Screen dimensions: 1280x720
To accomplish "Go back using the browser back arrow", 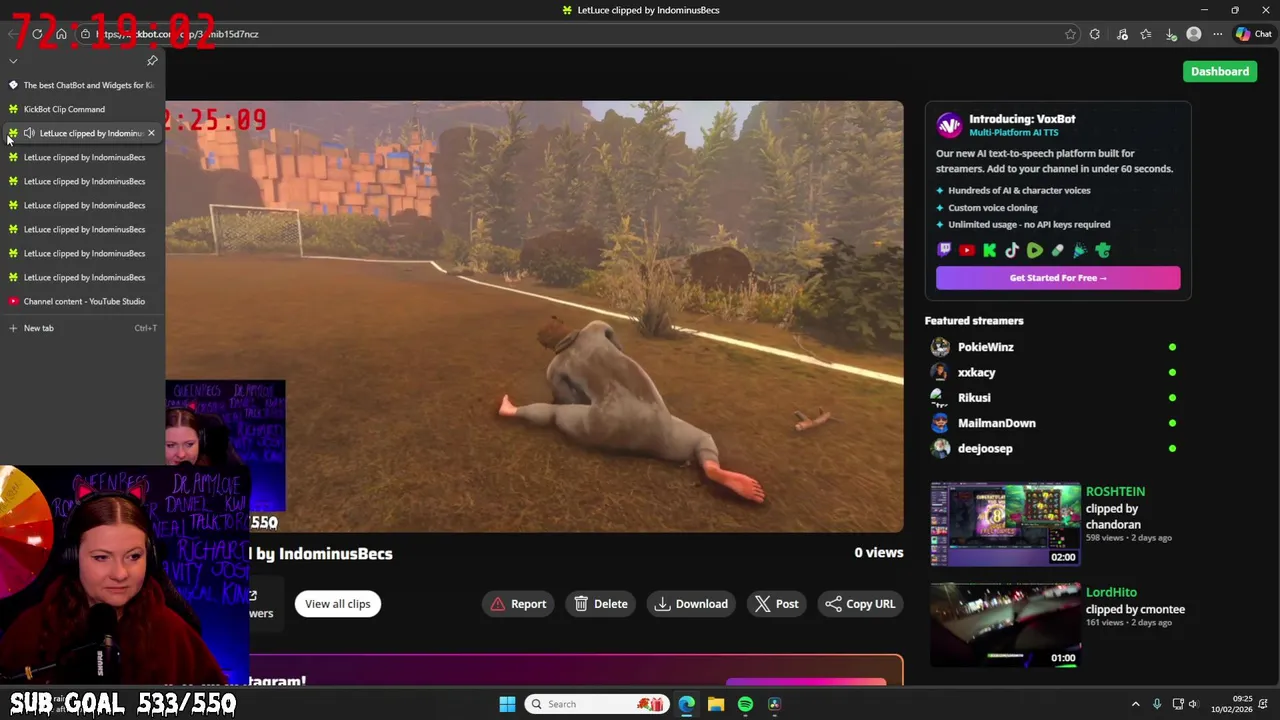I will pyautogui.click(x=12, y=34).
